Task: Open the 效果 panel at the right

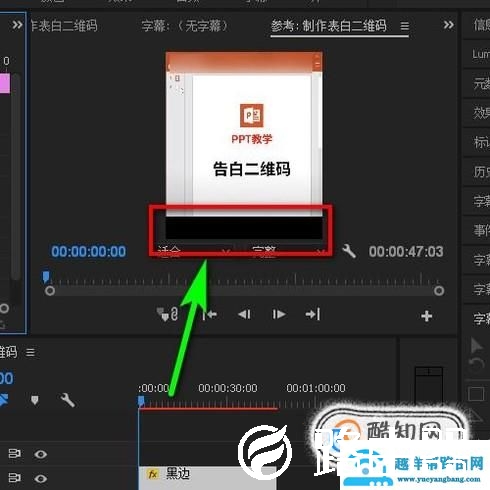Action: click(x=481, y=113)
